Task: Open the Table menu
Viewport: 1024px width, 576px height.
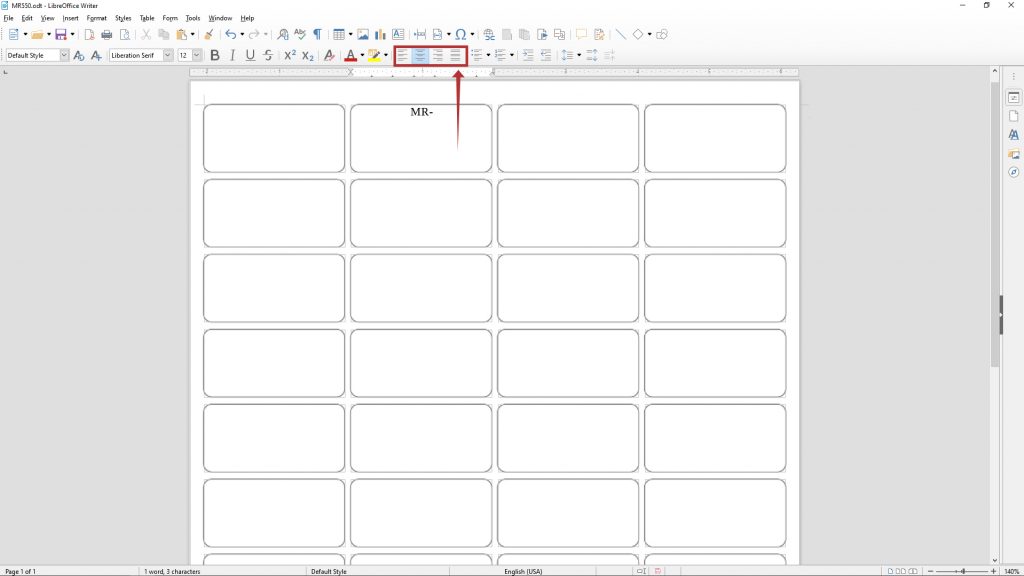Action: 147,18
